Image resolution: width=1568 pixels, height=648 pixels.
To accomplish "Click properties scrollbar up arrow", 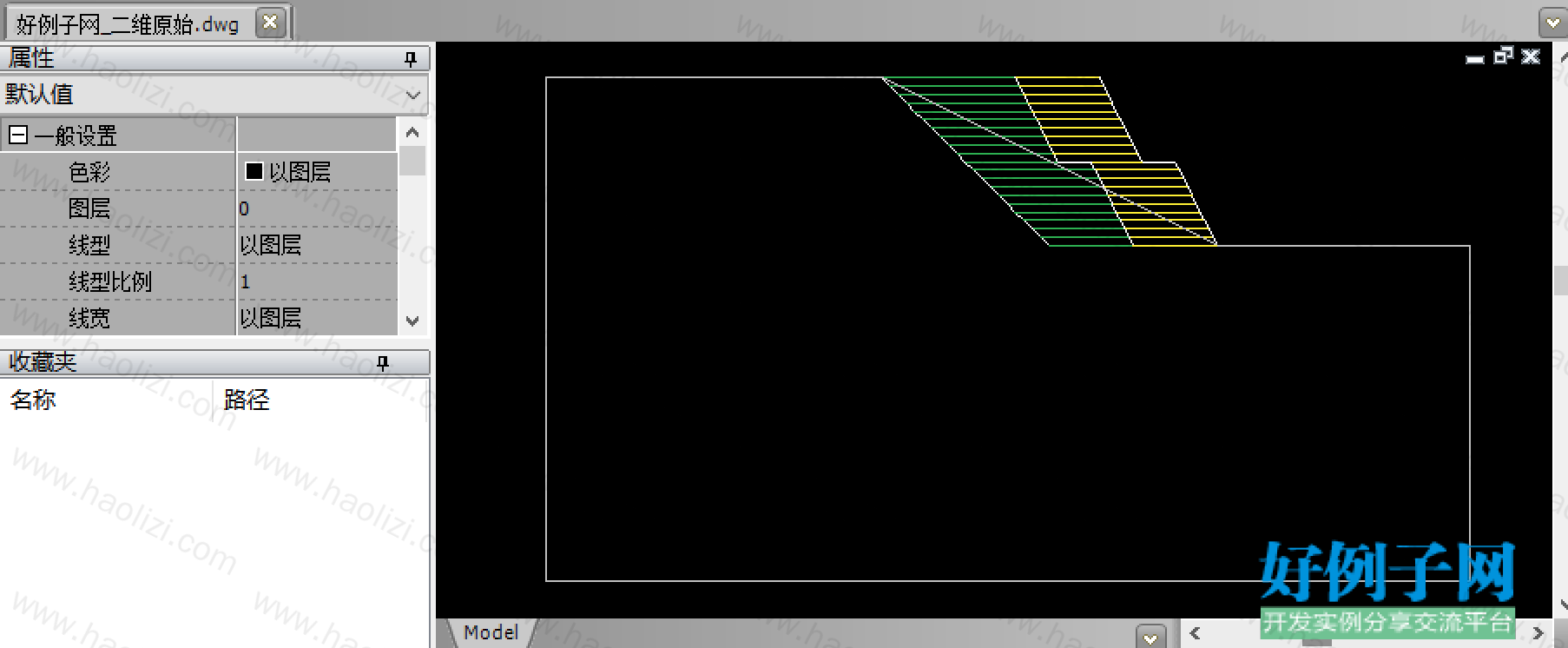I will (x=412, y=132).
